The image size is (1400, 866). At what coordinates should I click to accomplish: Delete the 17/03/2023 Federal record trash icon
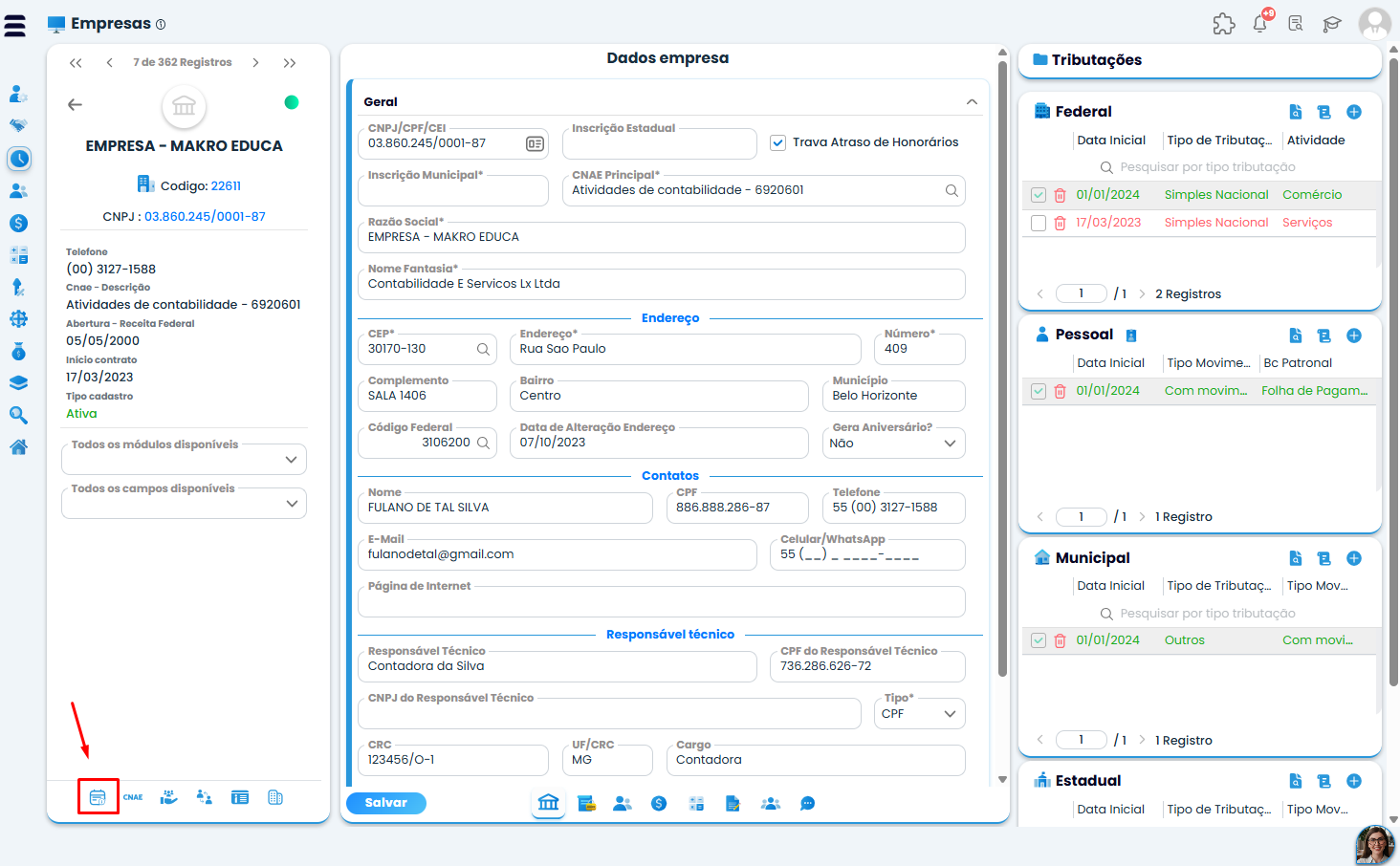pos(1060,223)
